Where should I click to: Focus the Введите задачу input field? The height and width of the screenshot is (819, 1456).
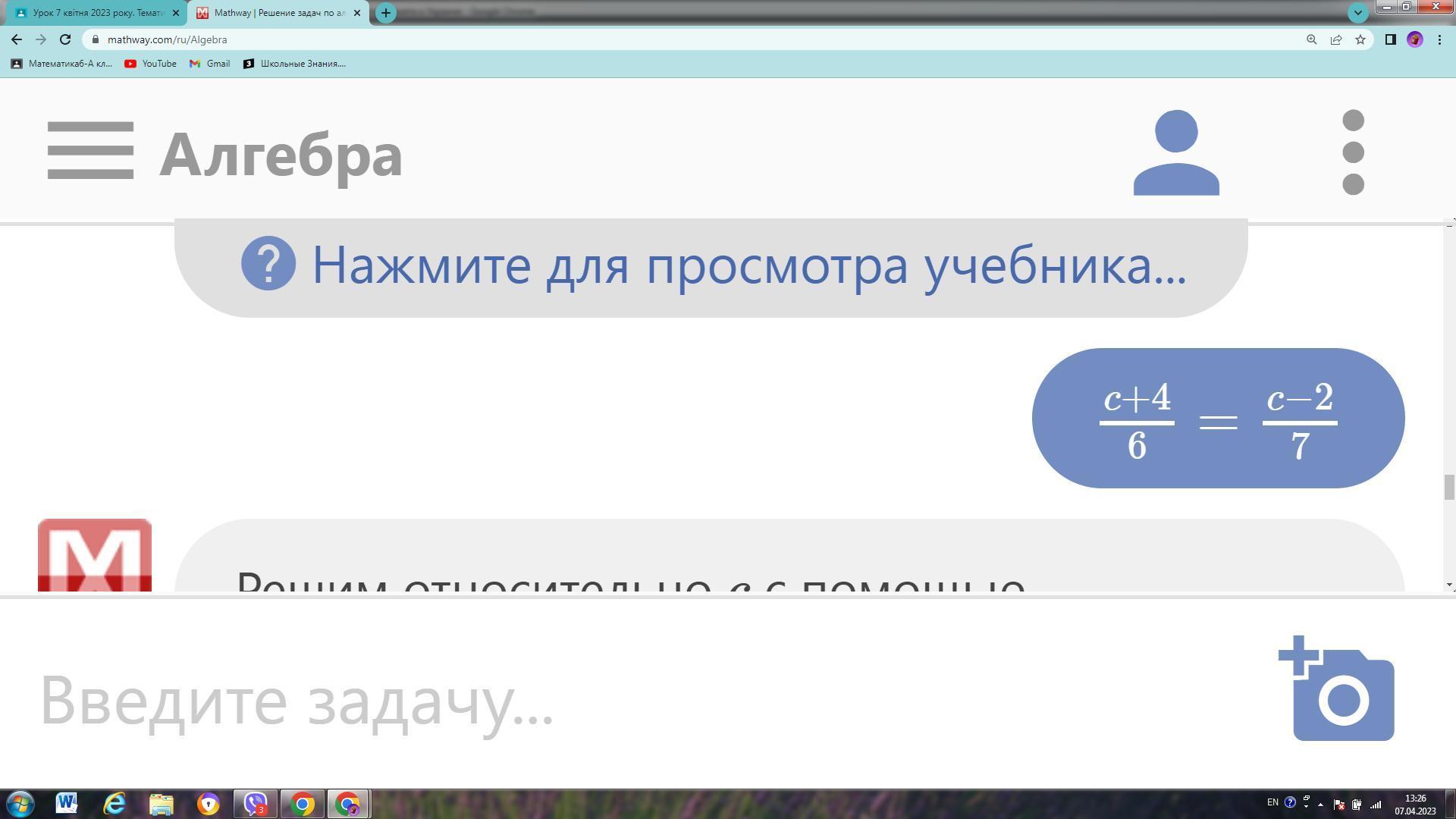652,699
